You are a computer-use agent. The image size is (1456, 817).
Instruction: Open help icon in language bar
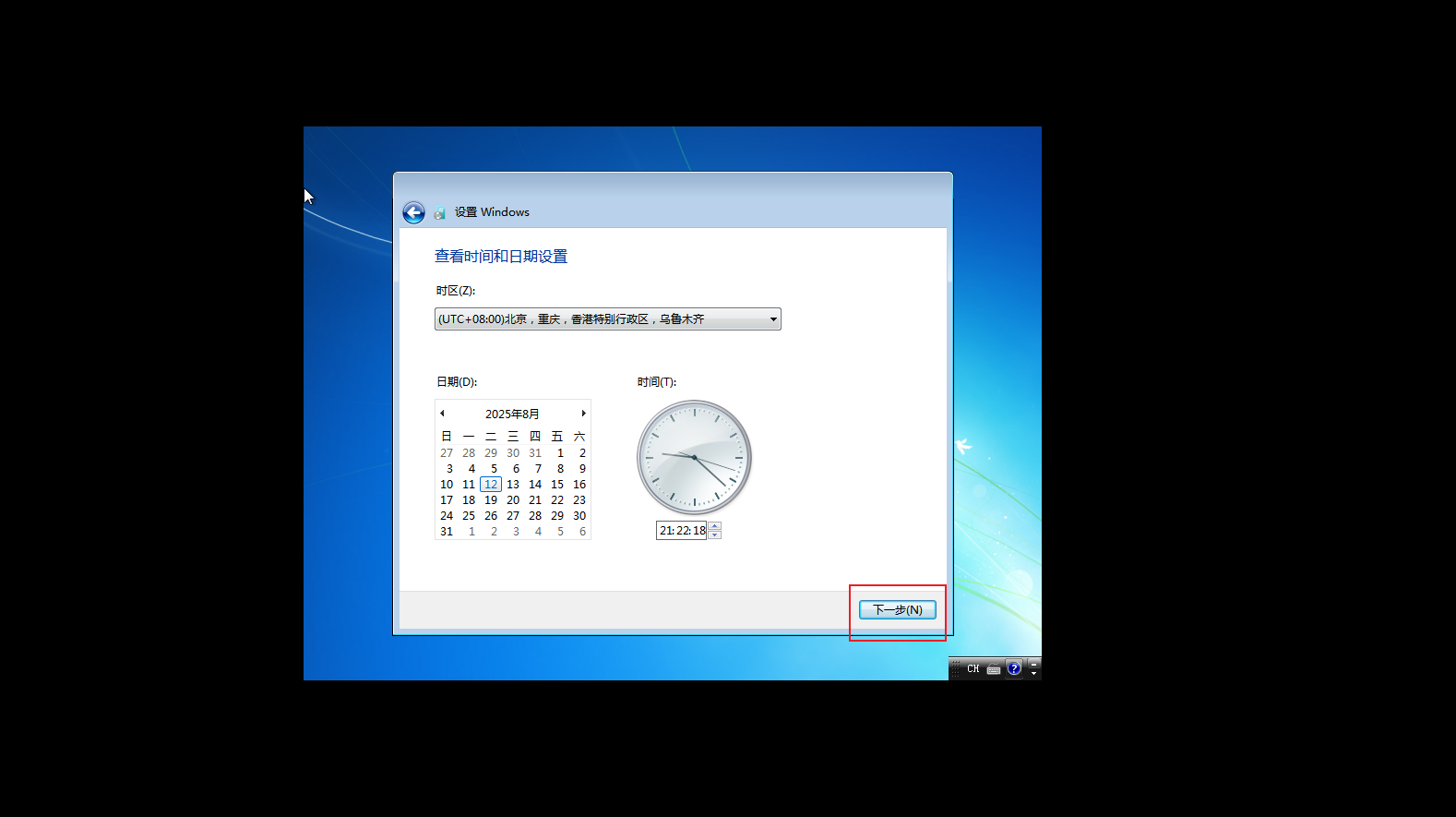(x=1014, y=668)
